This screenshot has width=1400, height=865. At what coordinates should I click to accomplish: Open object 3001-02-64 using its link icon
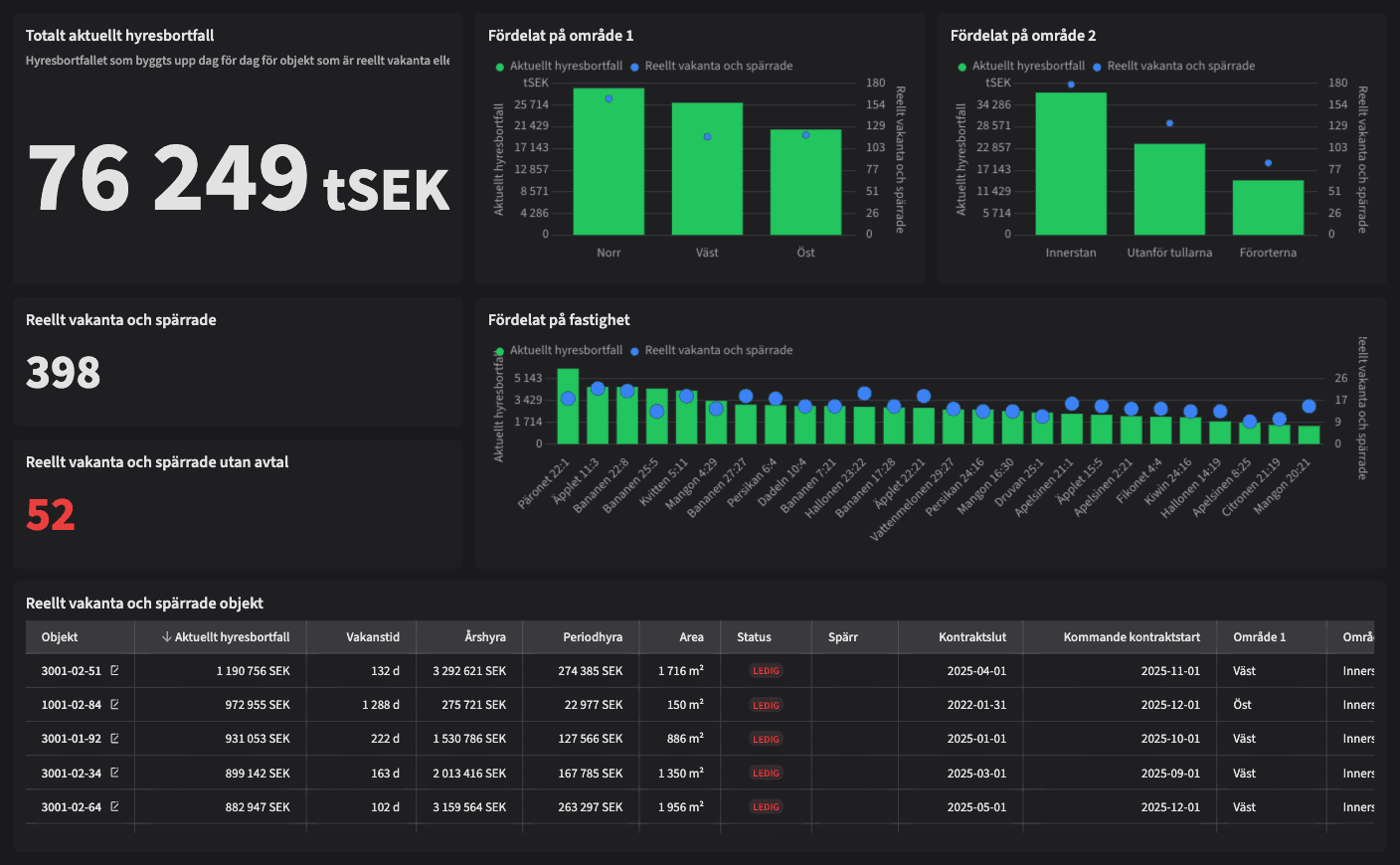point(114,806)
